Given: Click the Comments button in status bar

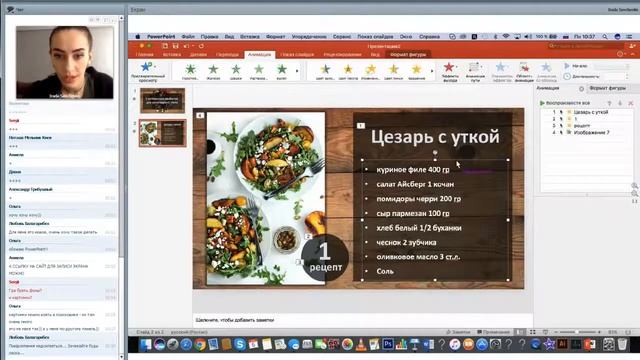Looking at the screenshot, I should (x=493, y=332).
